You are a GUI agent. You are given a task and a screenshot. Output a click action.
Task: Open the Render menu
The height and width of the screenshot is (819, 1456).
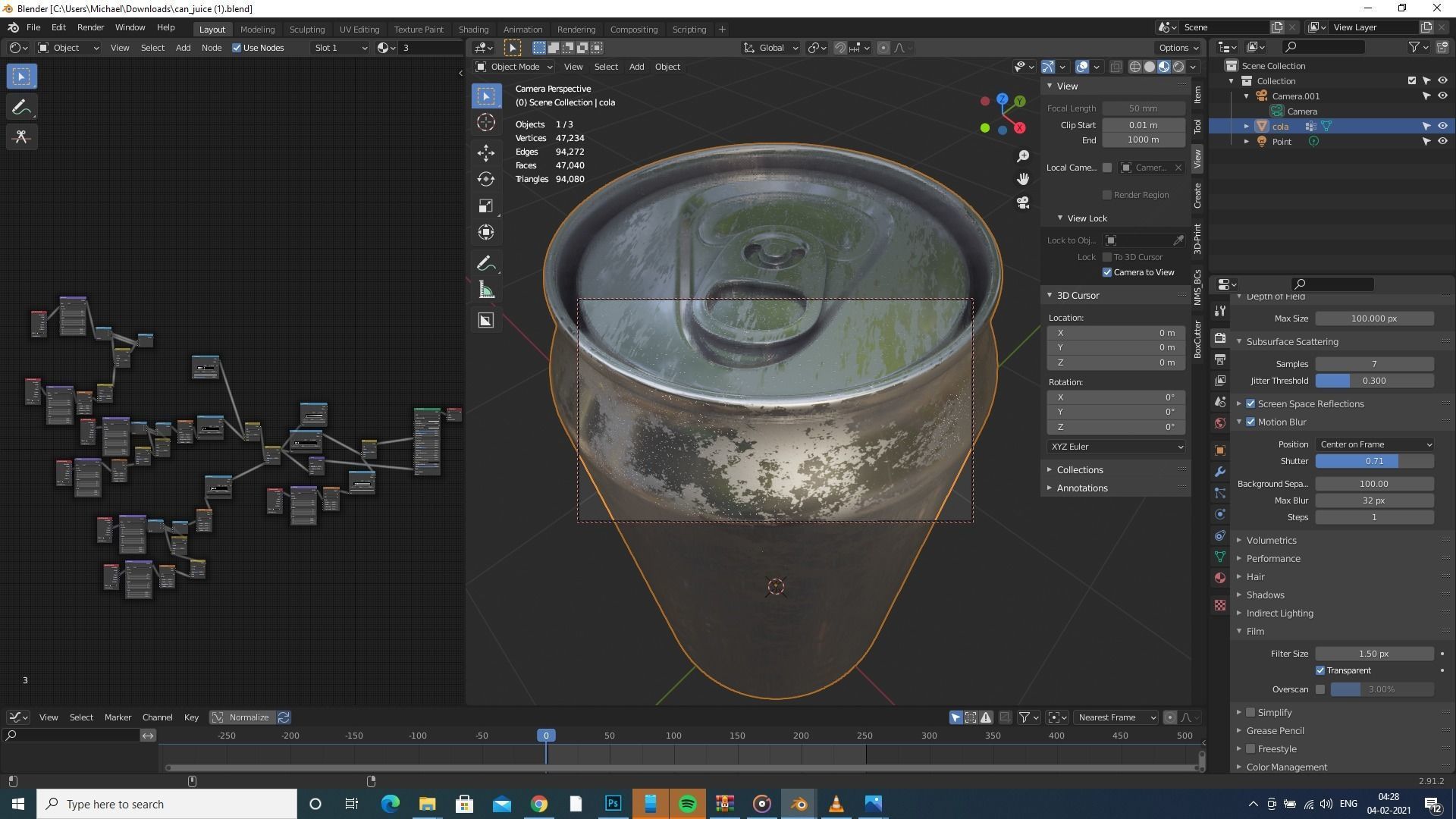90,27
